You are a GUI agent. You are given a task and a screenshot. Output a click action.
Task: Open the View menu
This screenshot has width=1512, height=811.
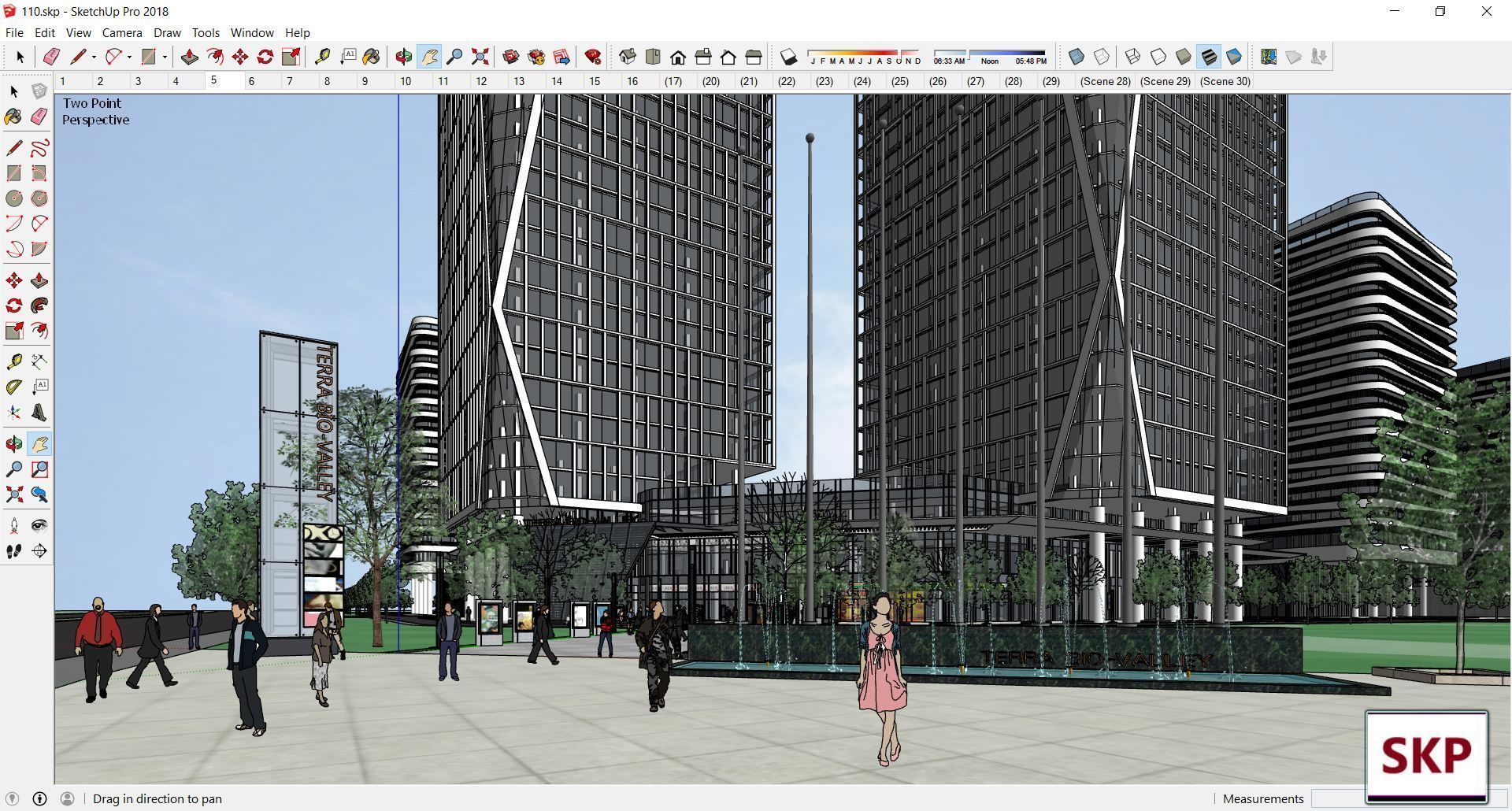(x=78, y=32)
